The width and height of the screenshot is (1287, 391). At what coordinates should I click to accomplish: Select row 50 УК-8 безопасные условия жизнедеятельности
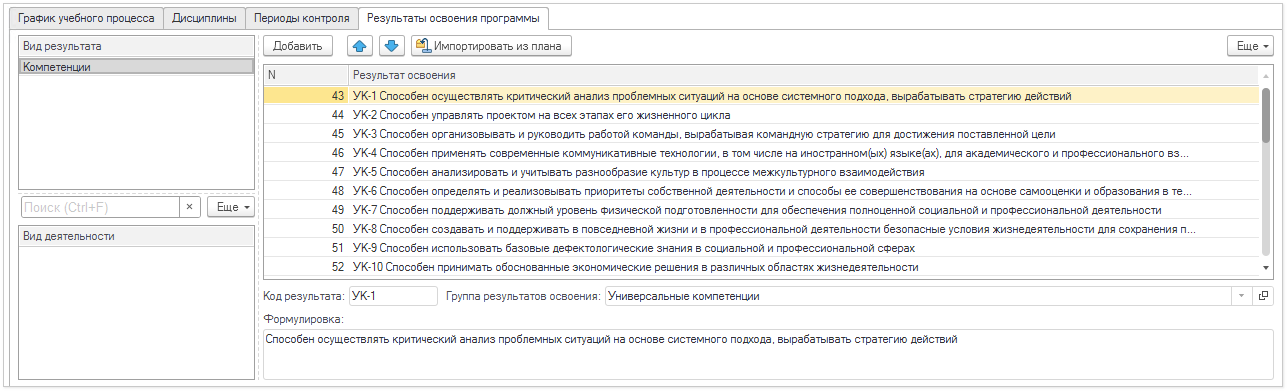760,229
